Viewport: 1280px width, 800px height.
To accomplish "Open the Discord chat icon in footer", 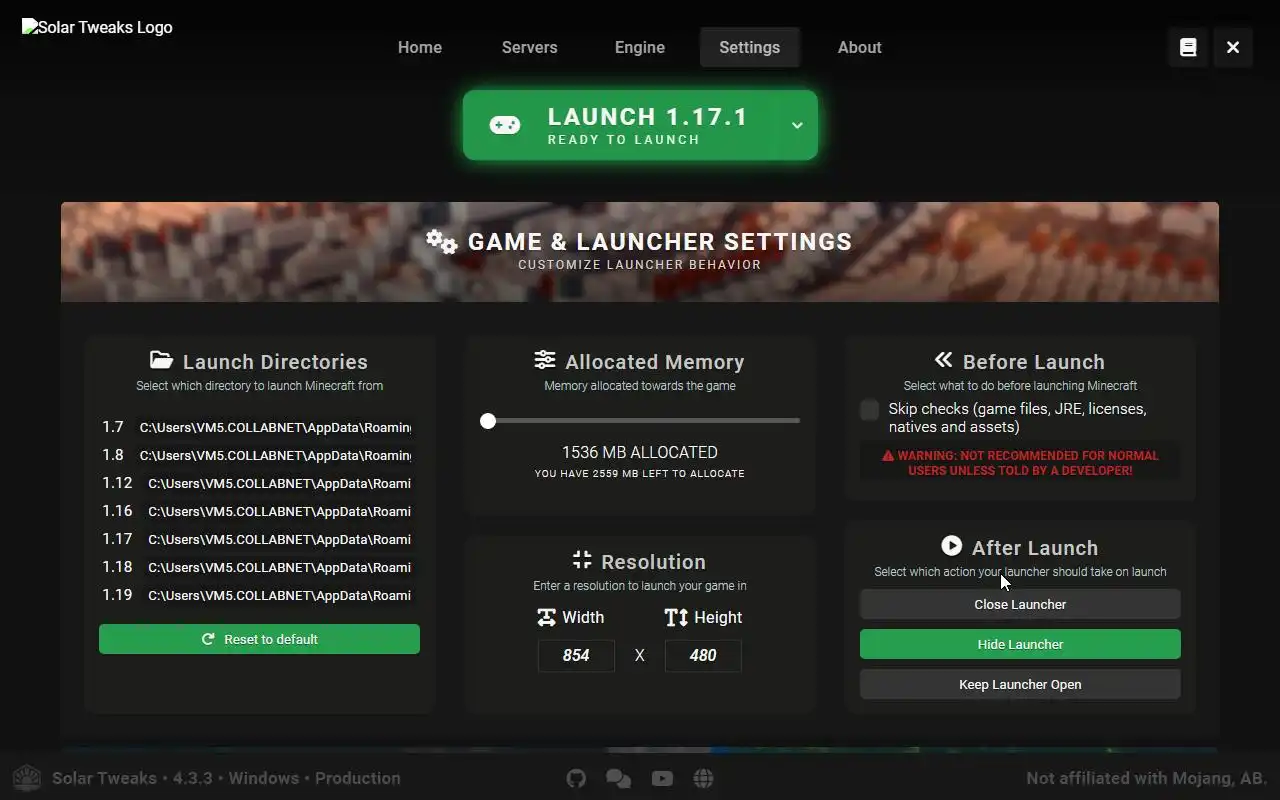I will click(619, 778).
